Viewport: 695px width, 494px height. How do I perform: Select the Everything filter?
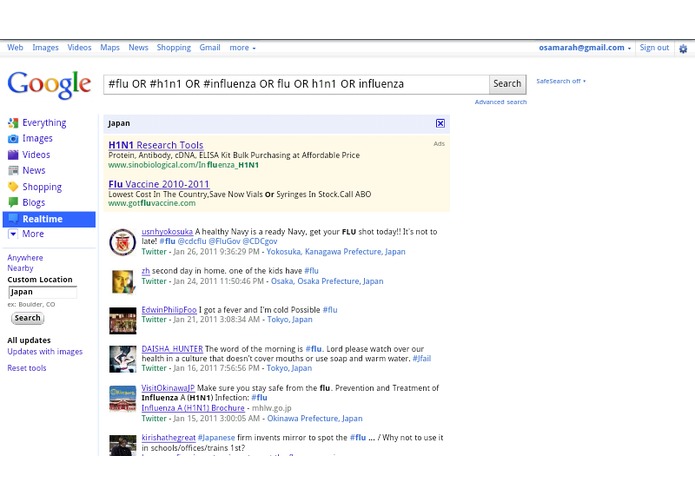click(x=44, y=123)
